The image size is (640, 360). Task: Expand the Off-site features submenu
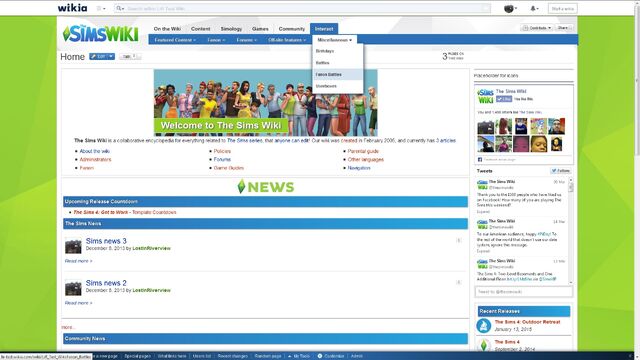(287, 40)
